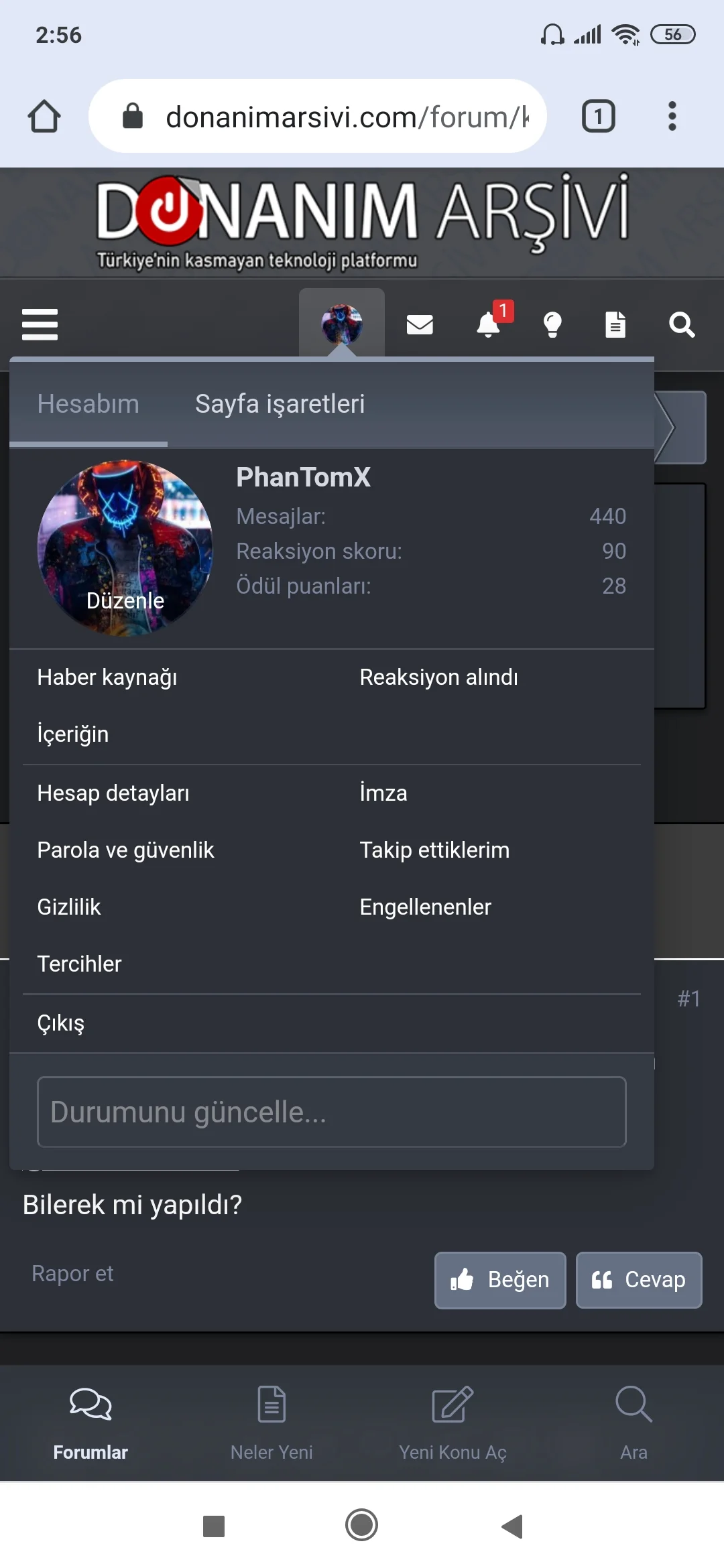Open the browser tab switcher

(598, 117)
